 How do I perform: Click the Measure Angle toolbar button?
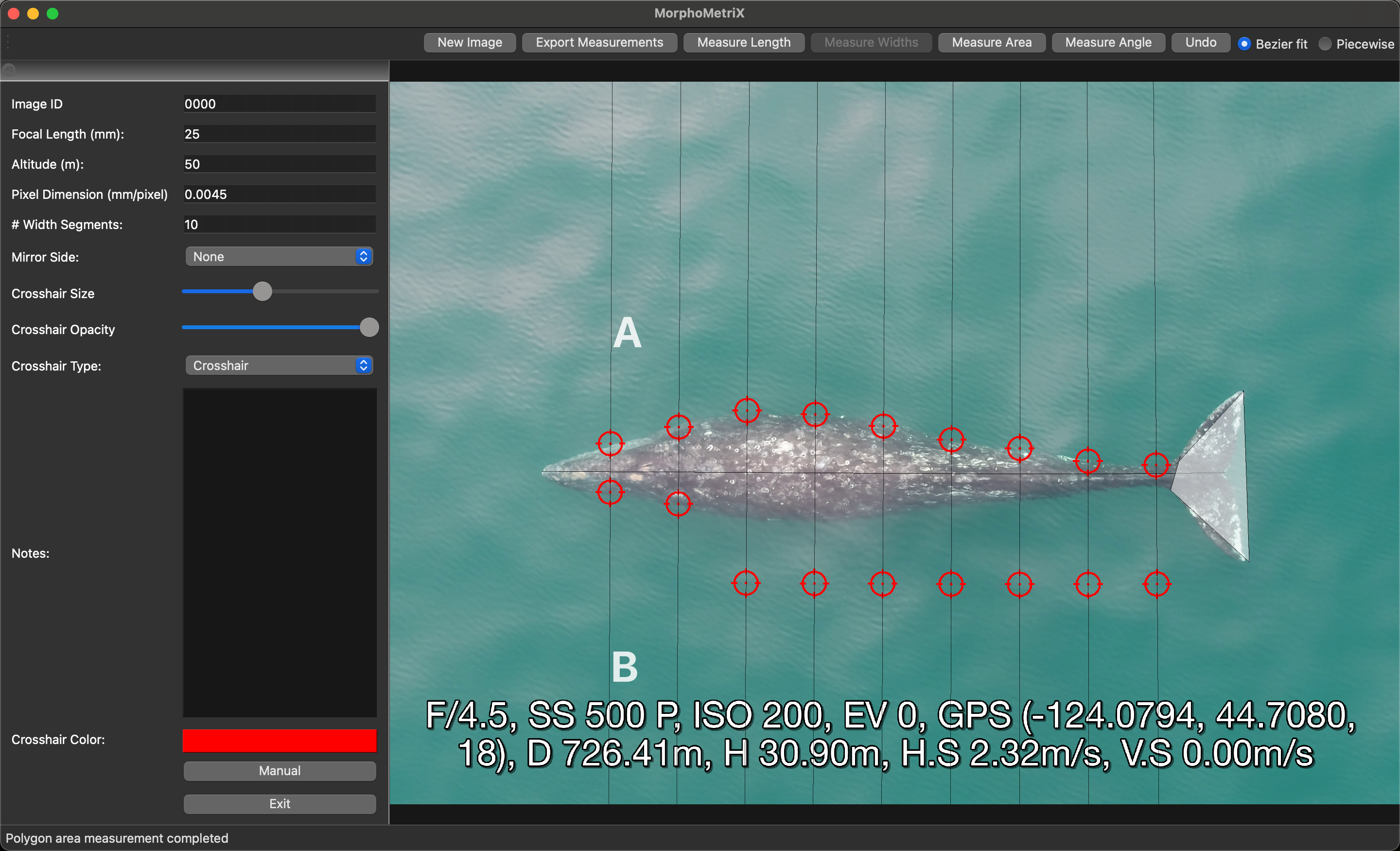[x=1107, y=43]
